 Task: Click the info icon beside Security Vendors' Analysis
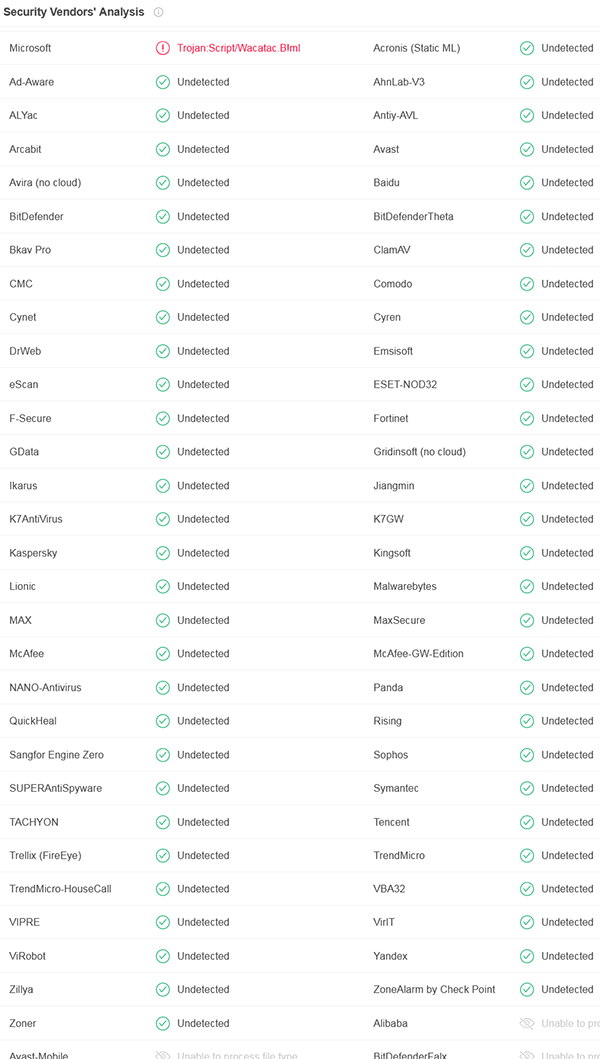pos(158,12)
